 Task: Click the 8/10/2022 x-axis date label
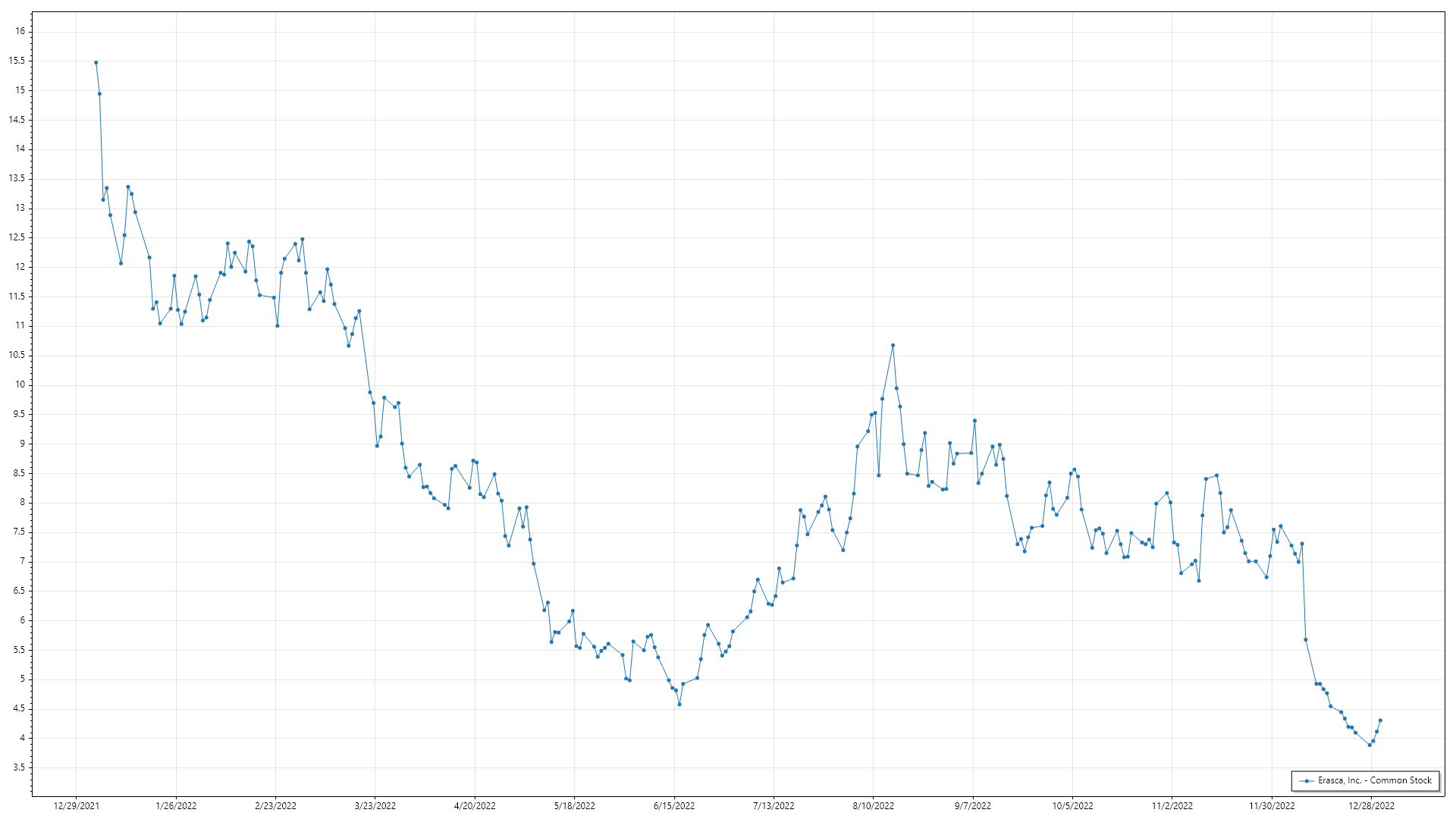pos(873,806)
